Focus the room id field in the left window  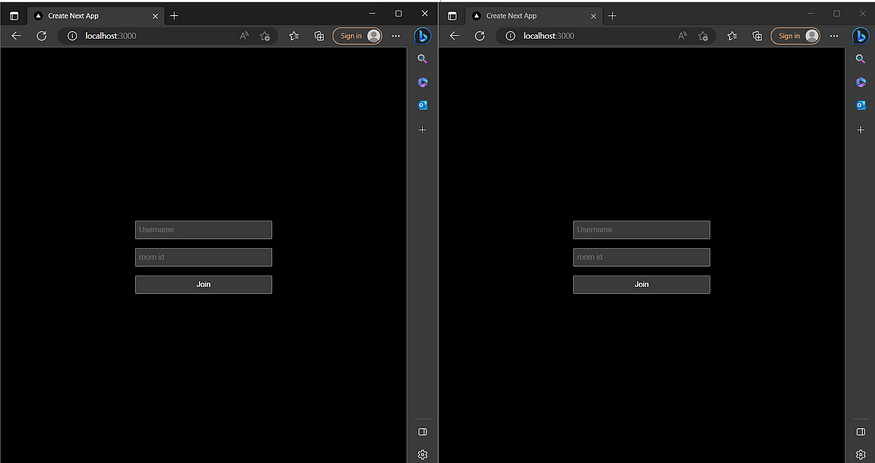(x=204, y=257)
